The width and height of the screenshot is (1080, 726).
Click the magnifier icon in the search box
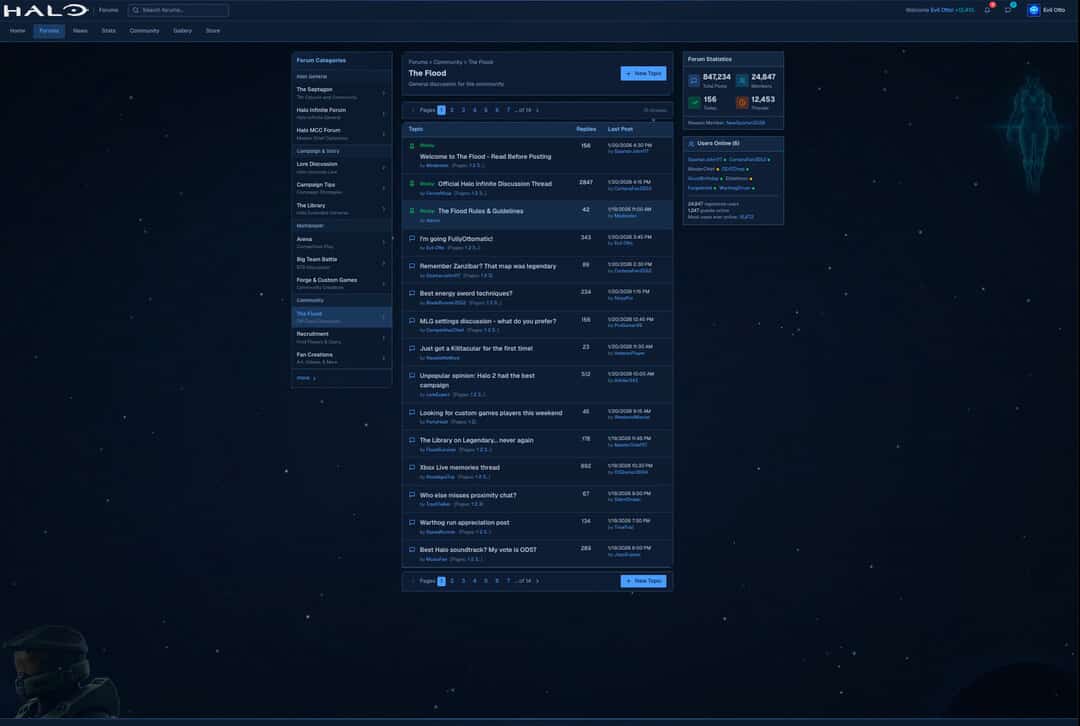(x=135, y=9)
